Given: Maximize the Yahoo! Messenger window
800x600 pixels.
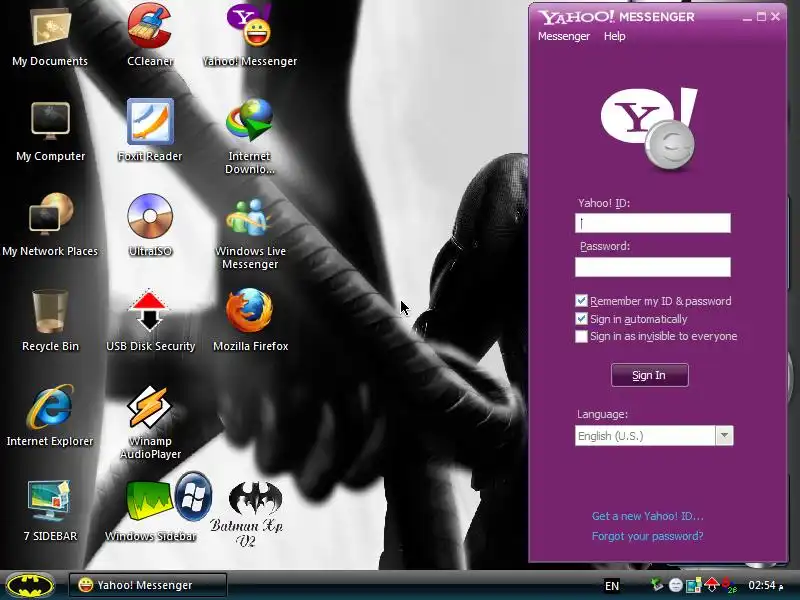Looking at the screenshot, I should point(761,17).
